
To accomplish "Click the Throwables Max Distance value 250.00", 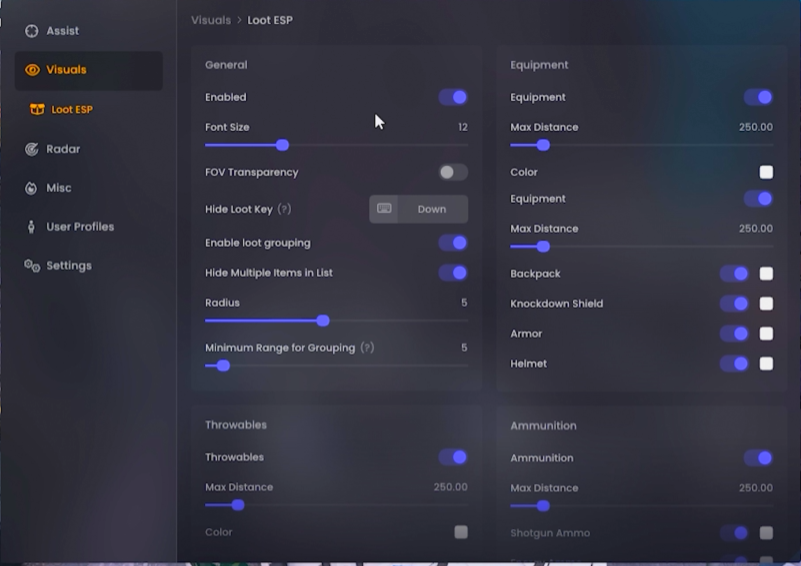I will [451, 487].
